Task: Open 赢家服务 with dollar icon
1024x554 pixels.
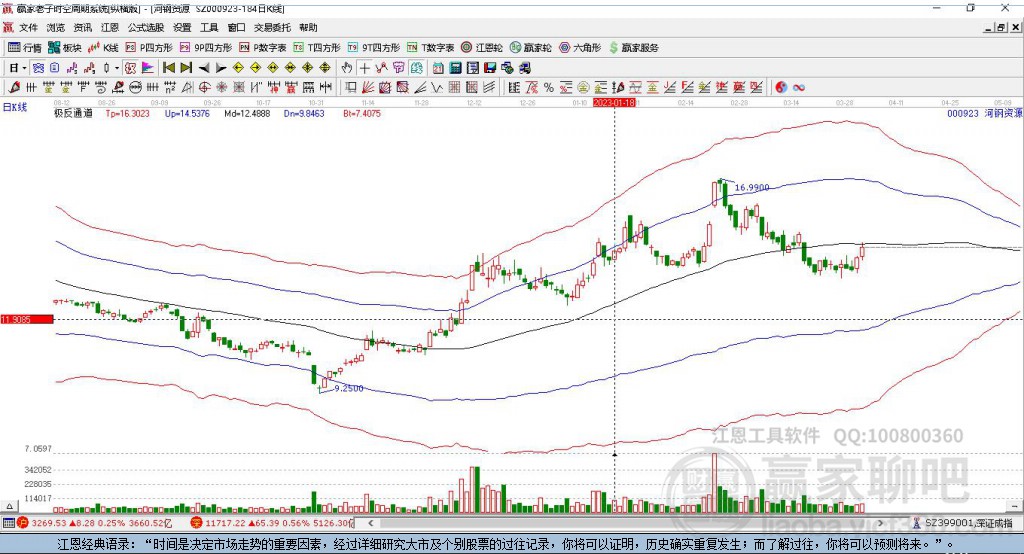Action: coord(633,48)
